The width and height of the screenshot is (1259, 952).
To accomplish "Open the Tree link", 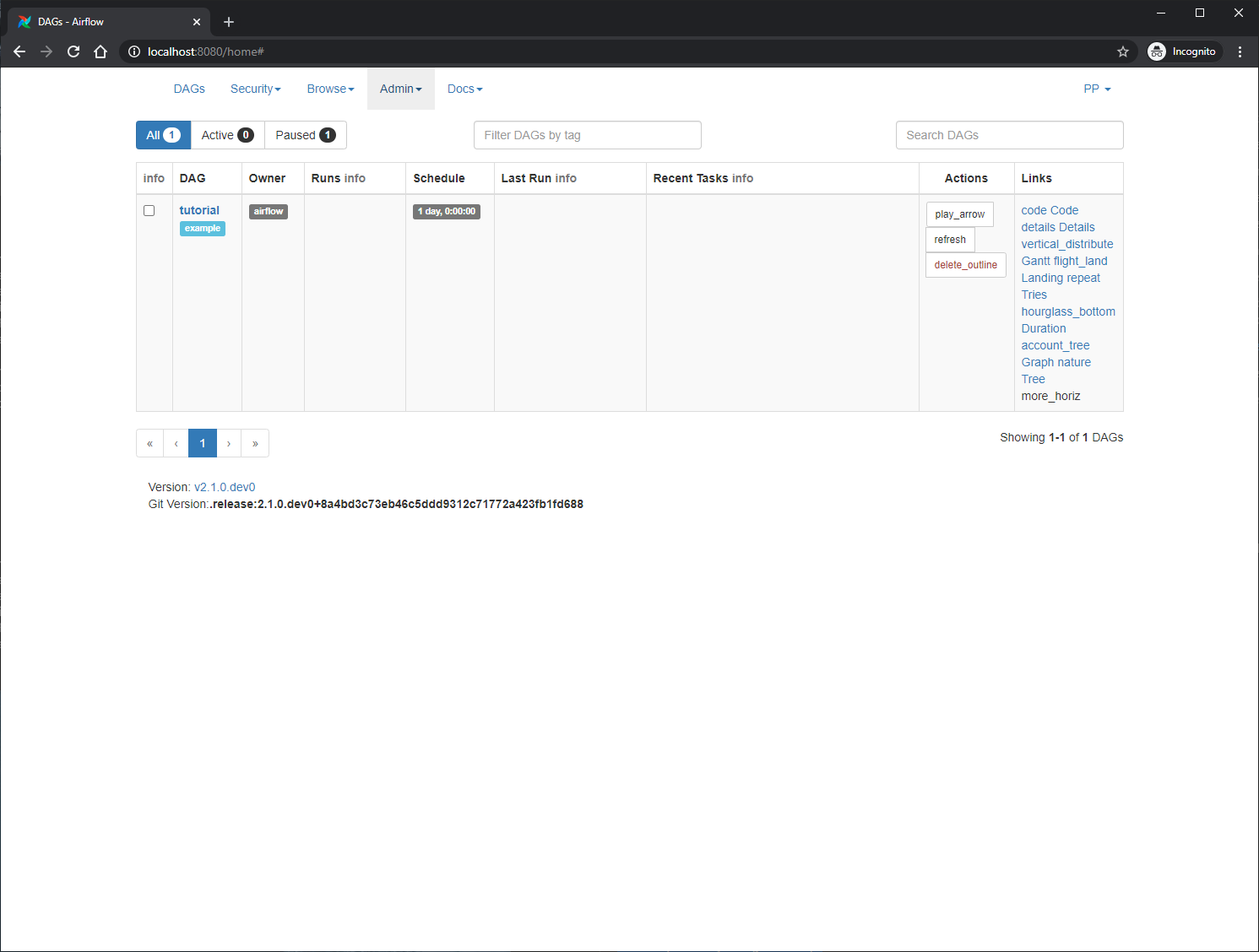I will point(1034,379).
